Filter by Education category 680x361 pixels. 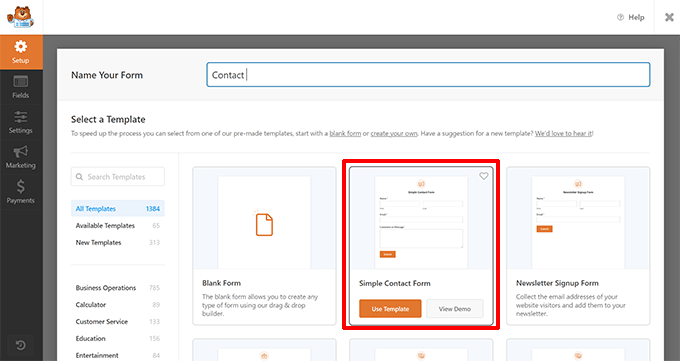coord(118,338)
